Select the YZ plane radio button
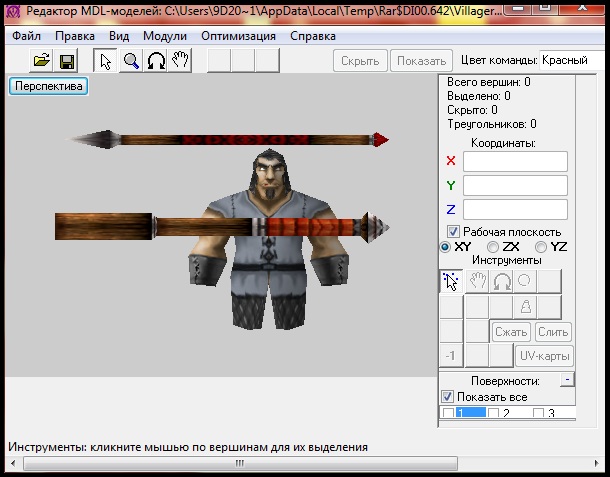The width and height of the screenshot is (610, 477). coord(541,247)
